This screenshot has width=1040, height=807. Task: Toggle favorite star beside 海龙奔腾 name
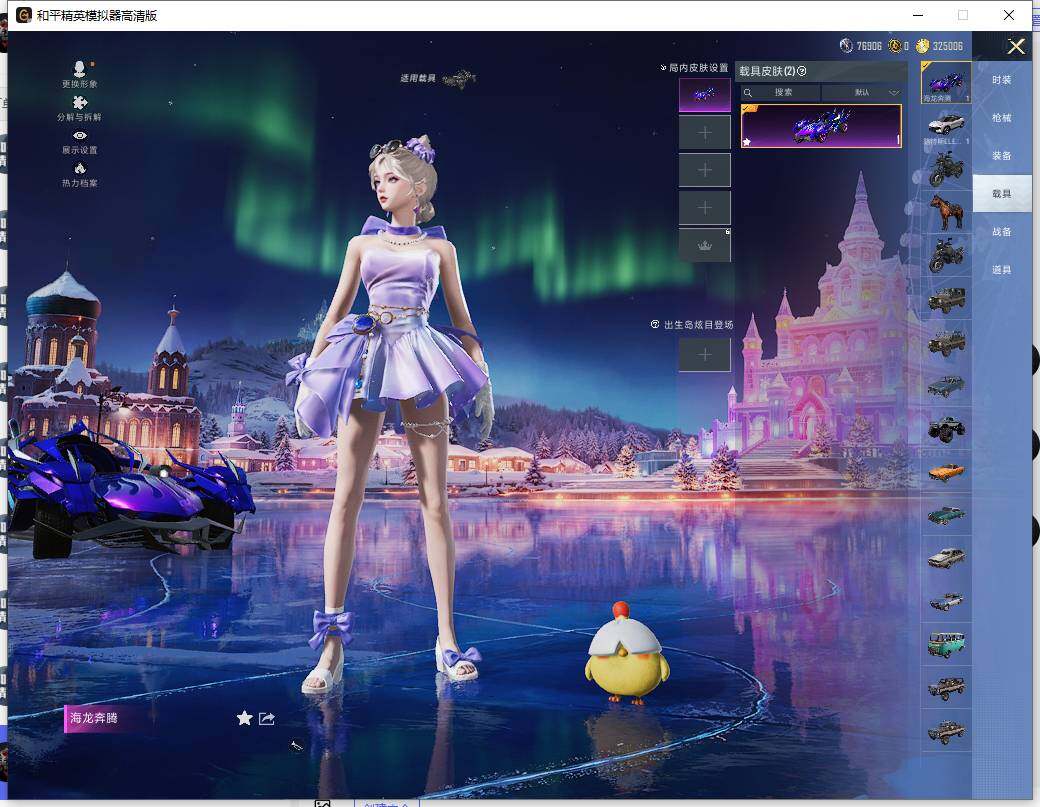tap(244, 718)
